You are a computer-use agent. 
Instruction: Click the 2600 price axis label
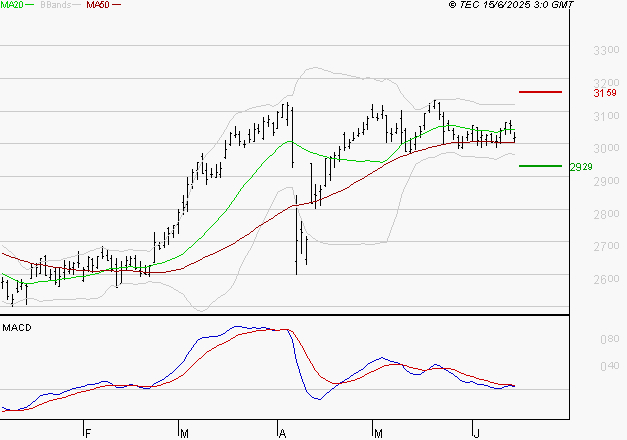tap(606, 279)
